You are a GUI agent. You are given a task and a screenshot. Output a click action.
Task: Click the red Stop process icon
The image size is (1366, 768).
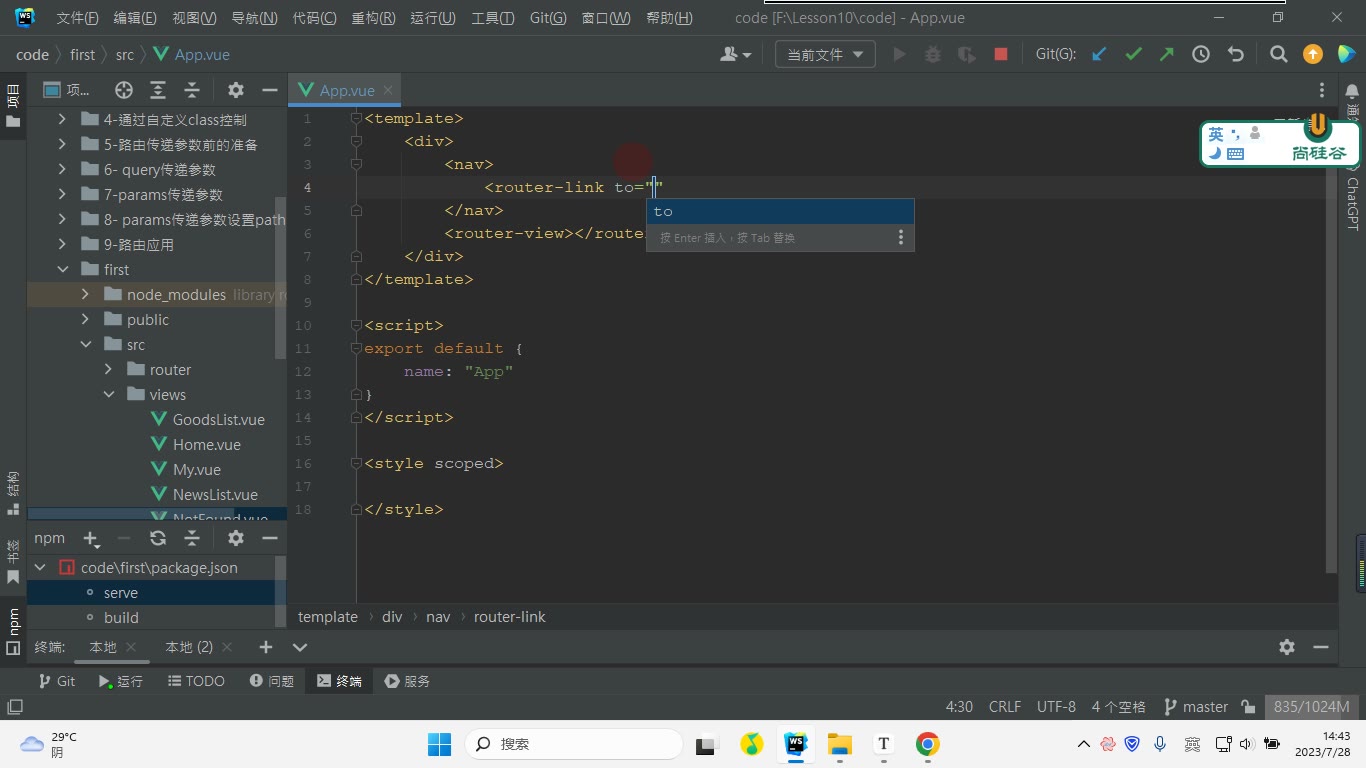(1001, 55)
